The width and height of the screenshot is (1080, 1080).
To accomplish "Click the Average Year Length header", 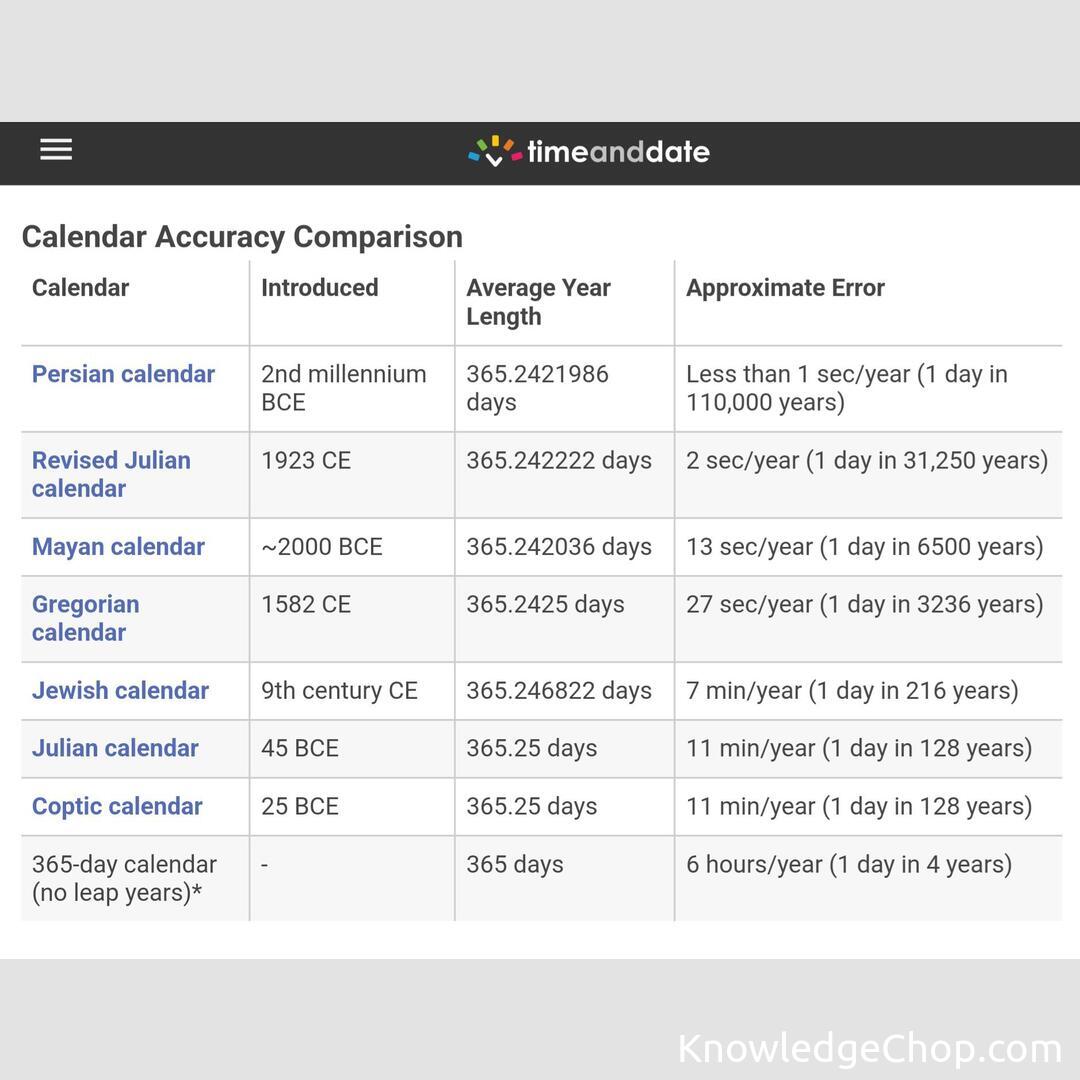I will tap(538, 302).
